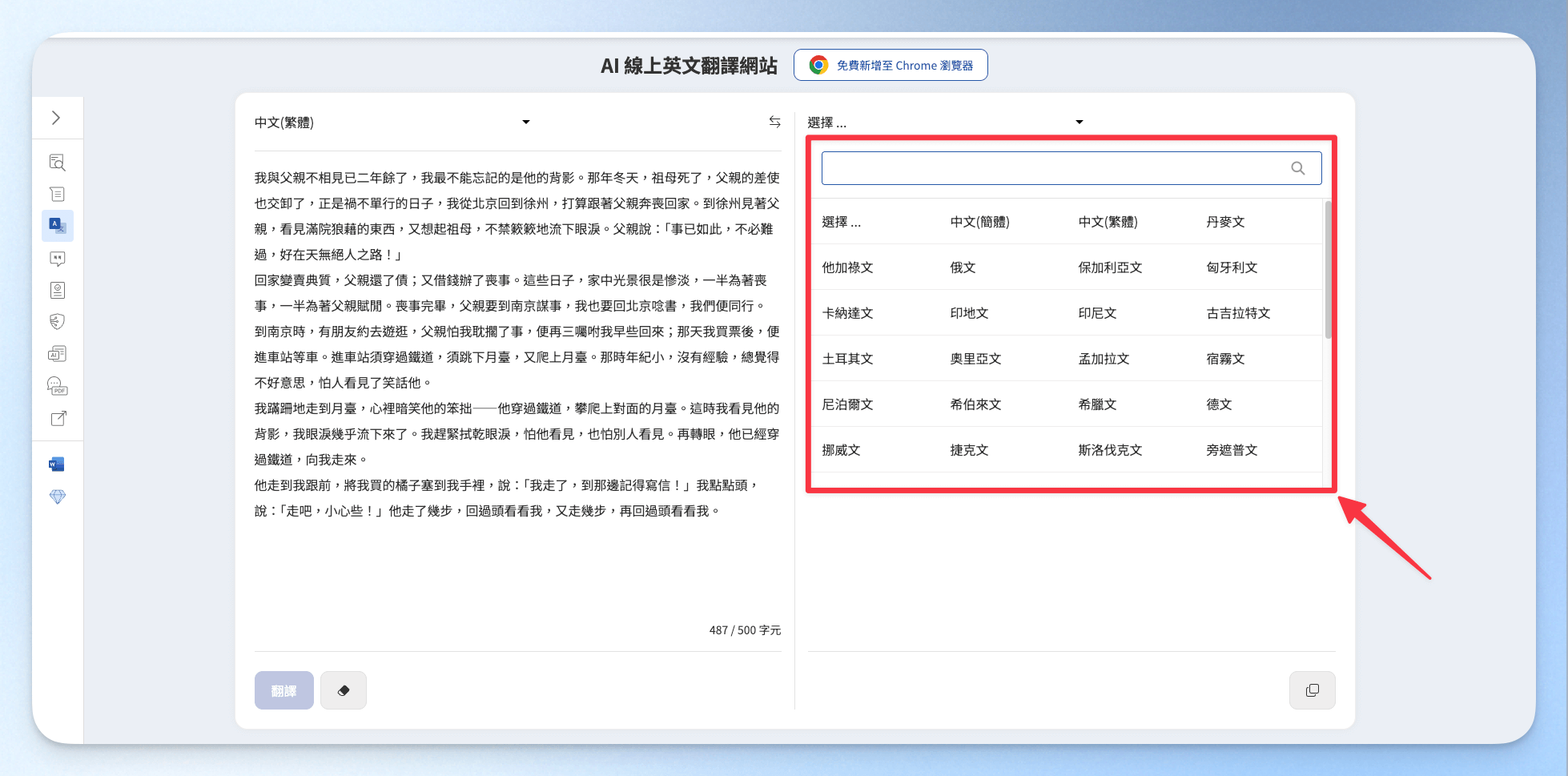1568x776 pixels.
Task: Open the source language dropdown 中文(繁體)
Action: tap(392, 123)
